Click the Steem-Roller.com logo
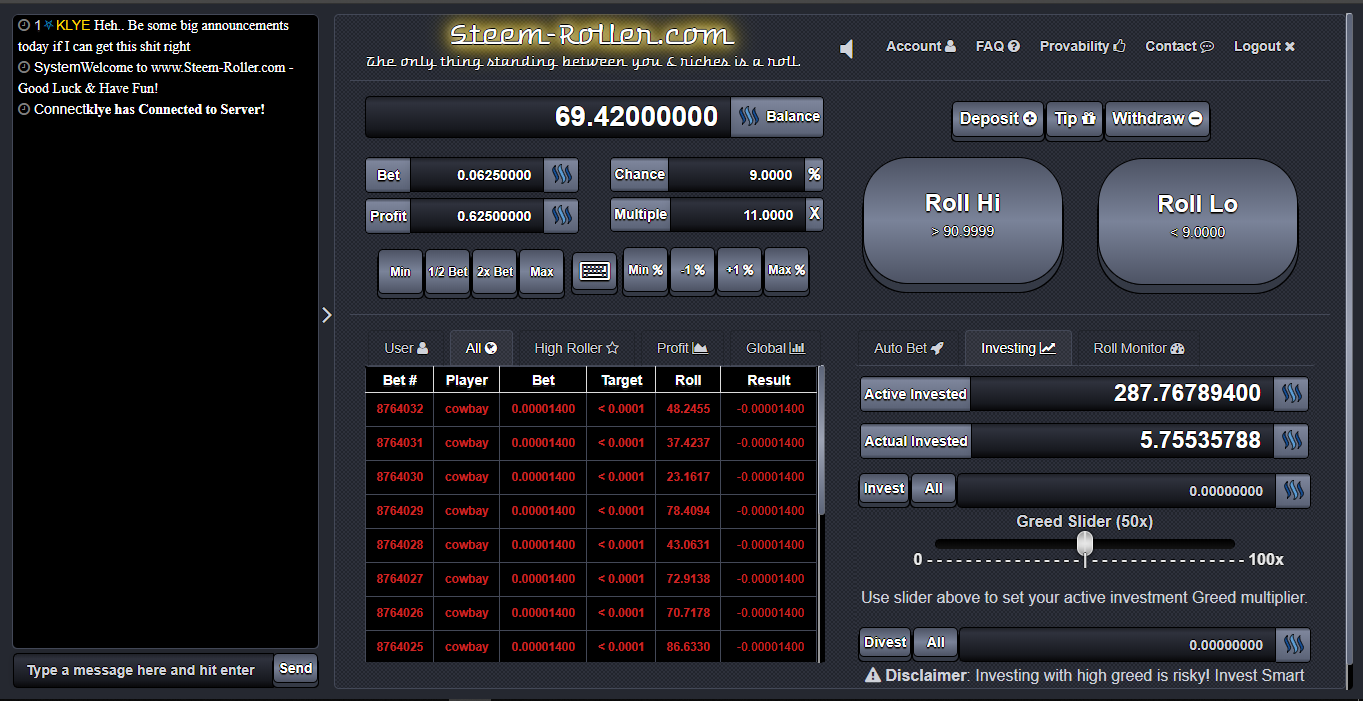The image size is (1363, 701). click(x=591, y=35)
